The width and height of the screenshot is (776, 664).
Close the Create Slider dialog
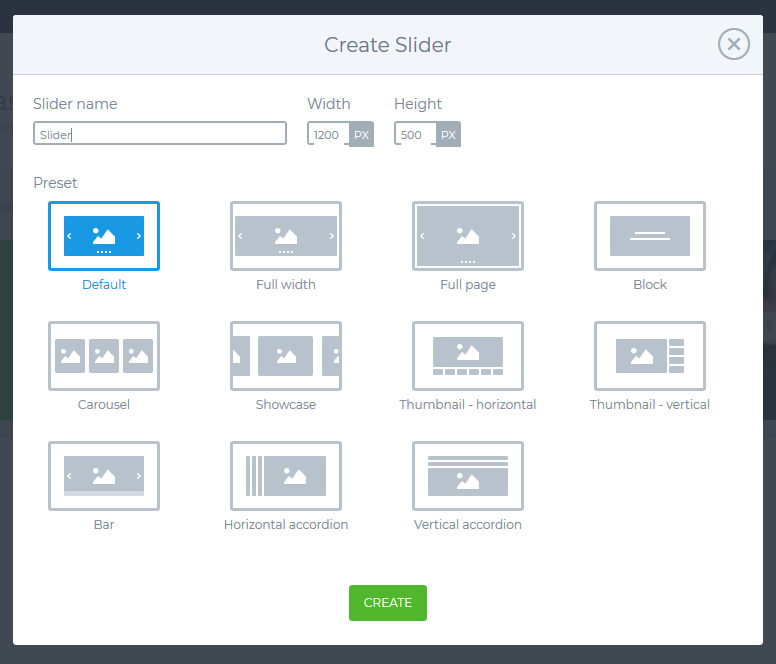click(x=734, y=45)
